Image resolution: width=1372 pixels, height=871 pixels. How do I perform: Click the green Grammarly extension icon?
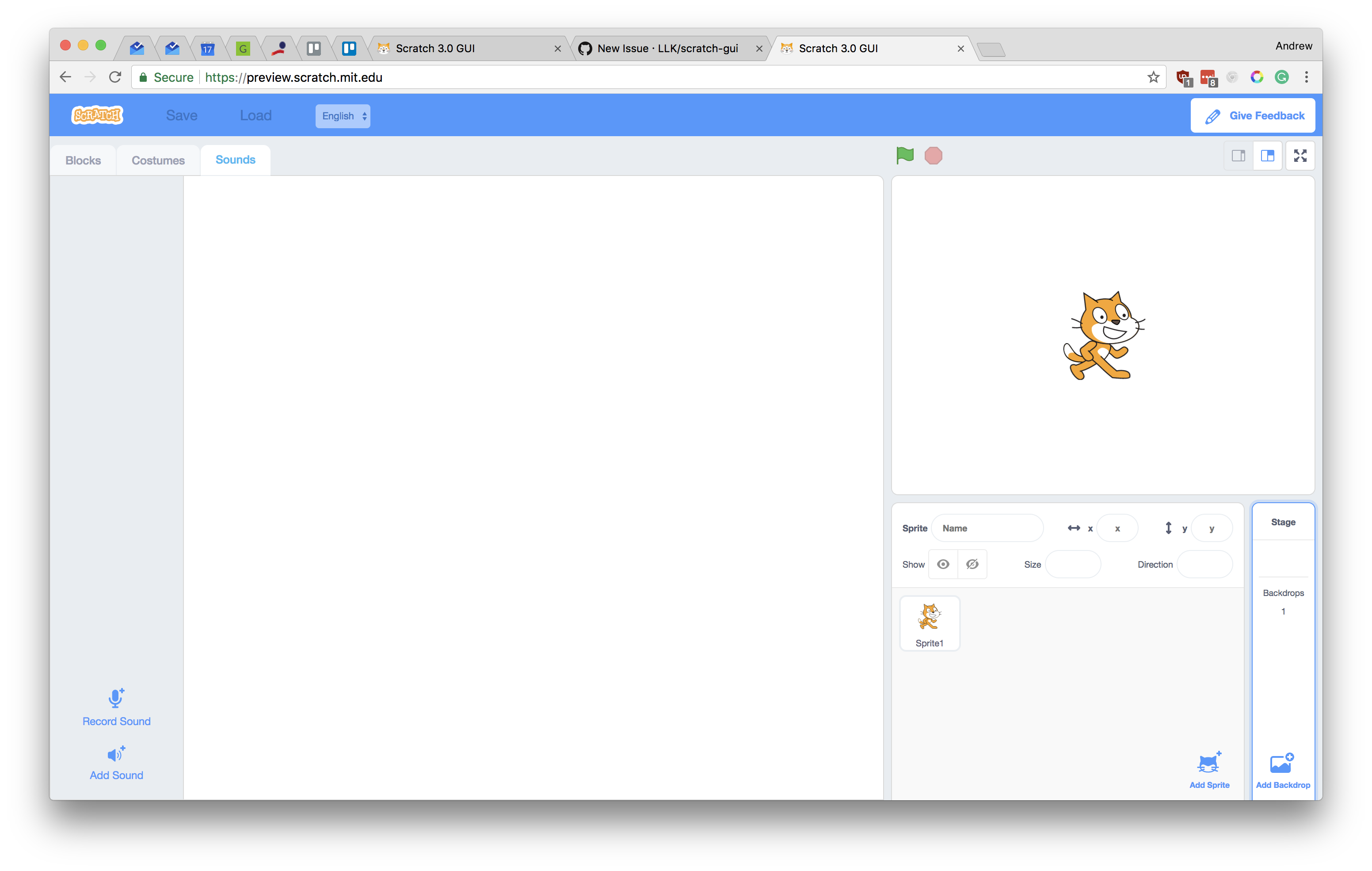[x=1281, y=77]
